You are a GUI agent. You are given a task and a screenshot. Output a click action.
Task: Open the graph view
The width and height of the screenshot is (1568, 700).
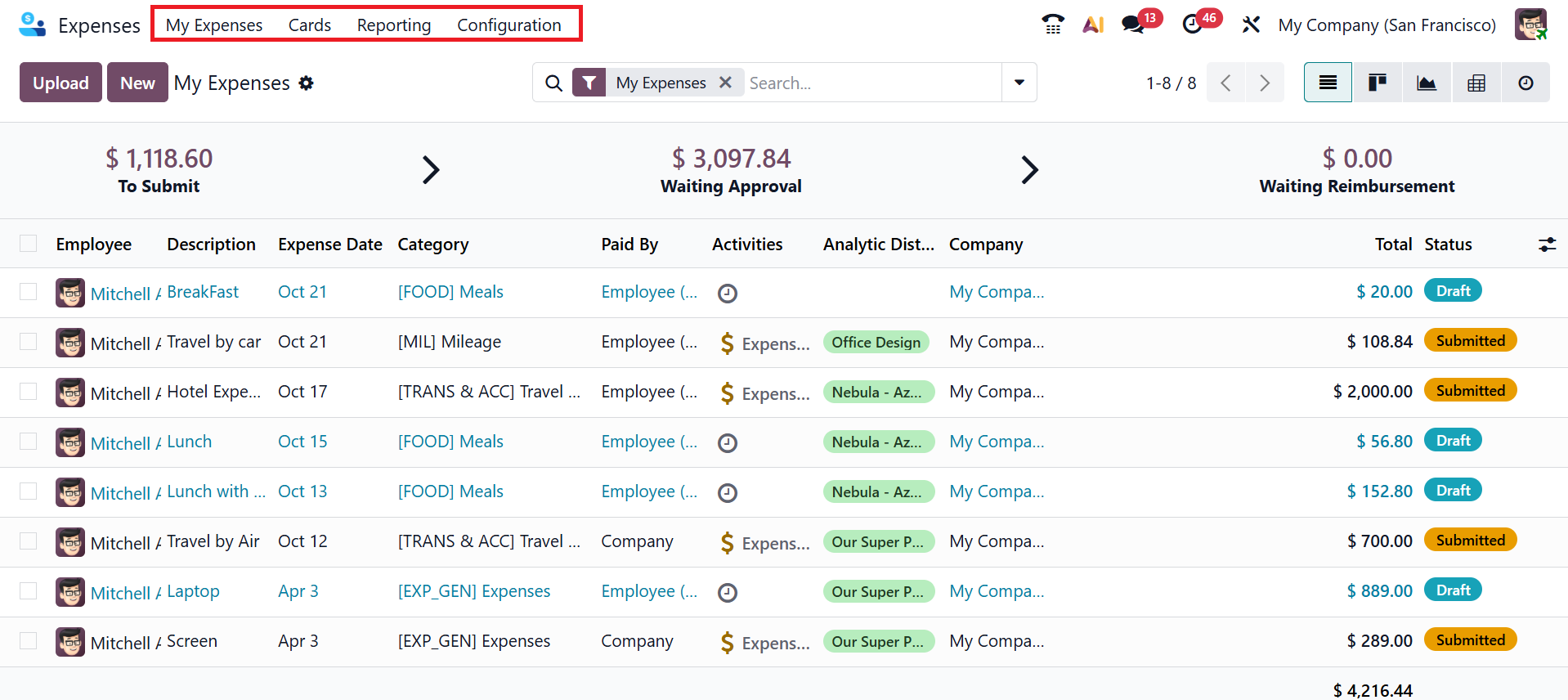(1427, 83)
